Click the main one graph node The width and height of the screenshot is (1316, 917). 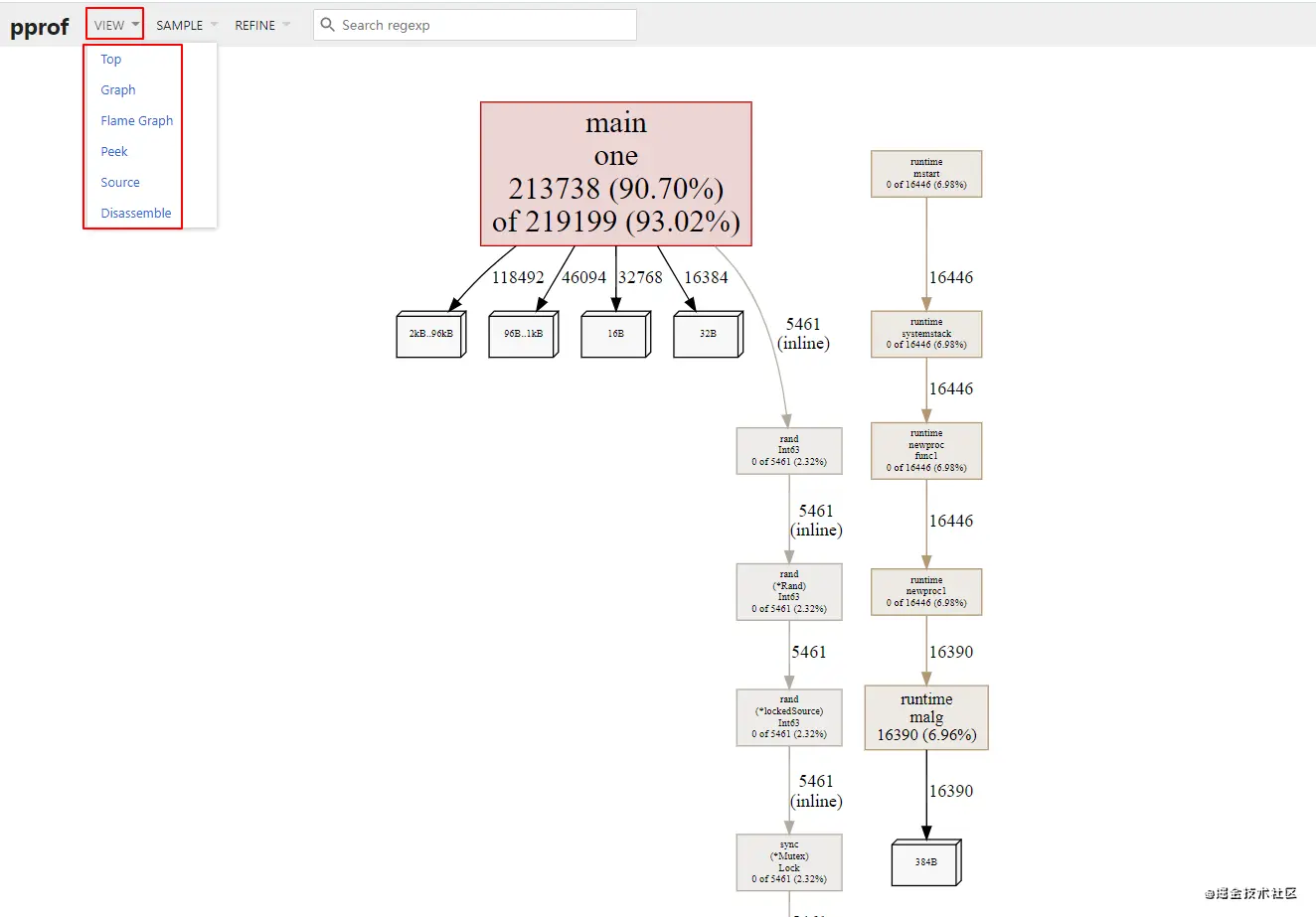pos(616,174)
